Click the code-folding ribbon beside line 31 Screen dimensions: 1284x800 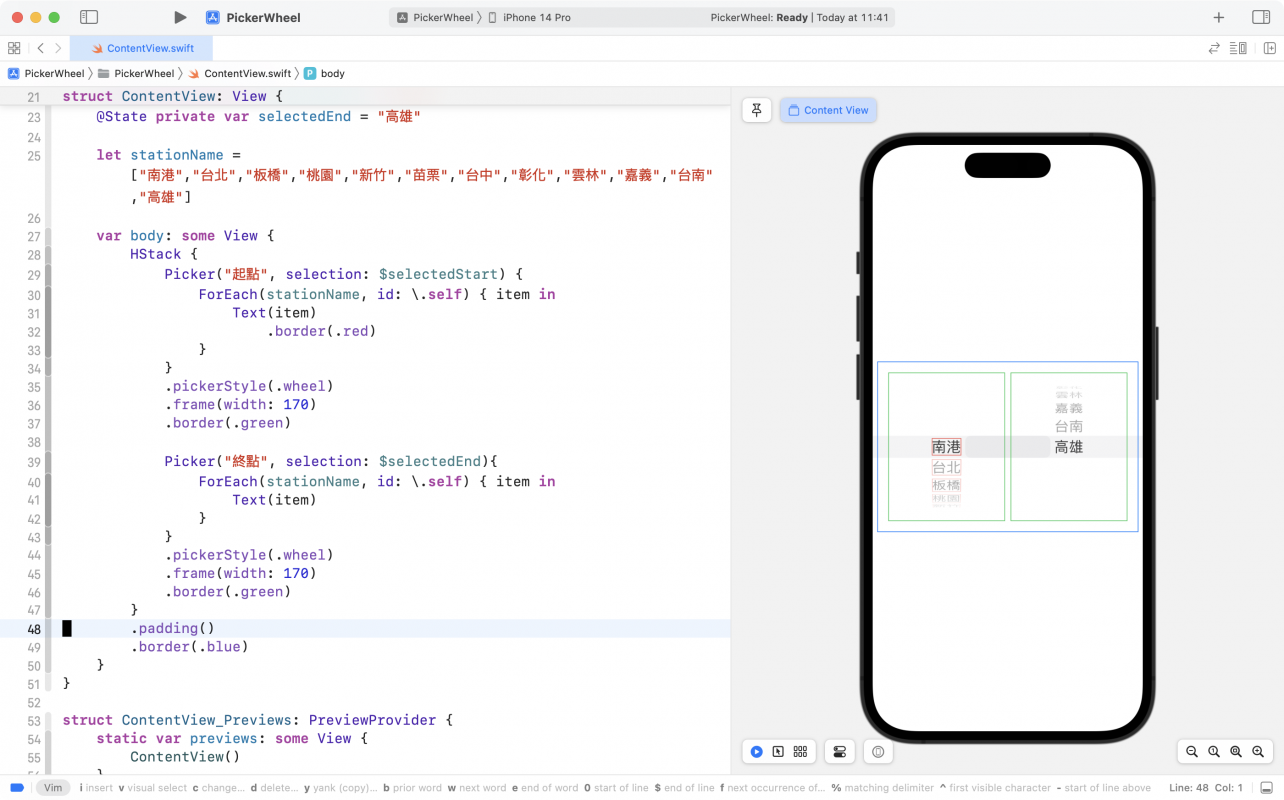pyautogui.click(x=48, y=313)
